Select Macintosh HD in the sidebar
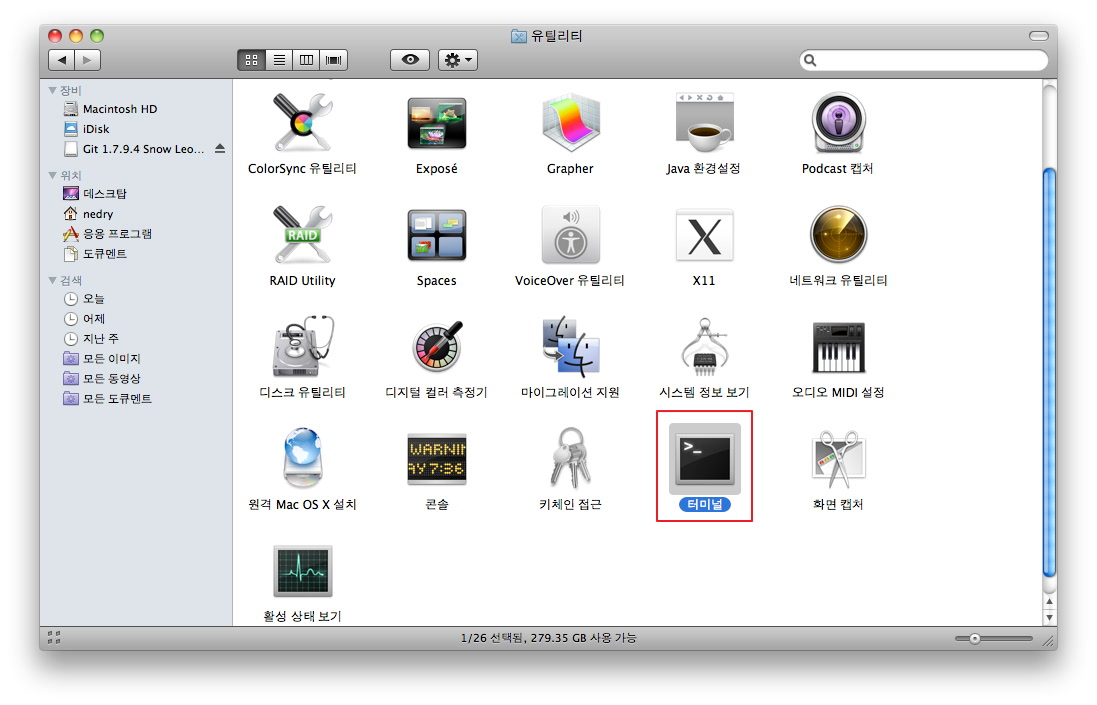1097x705 pixels. coord(119,109)
